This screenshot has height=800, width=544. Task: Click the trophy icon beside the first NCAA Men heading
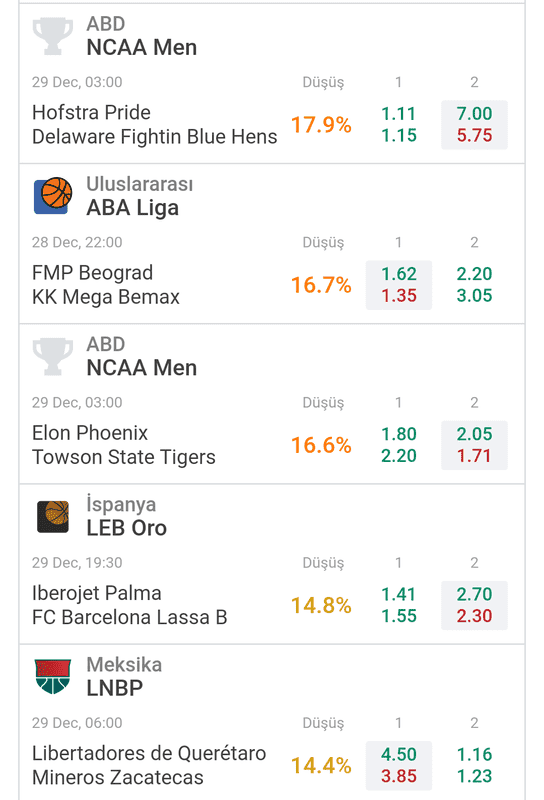coord(53,36)
